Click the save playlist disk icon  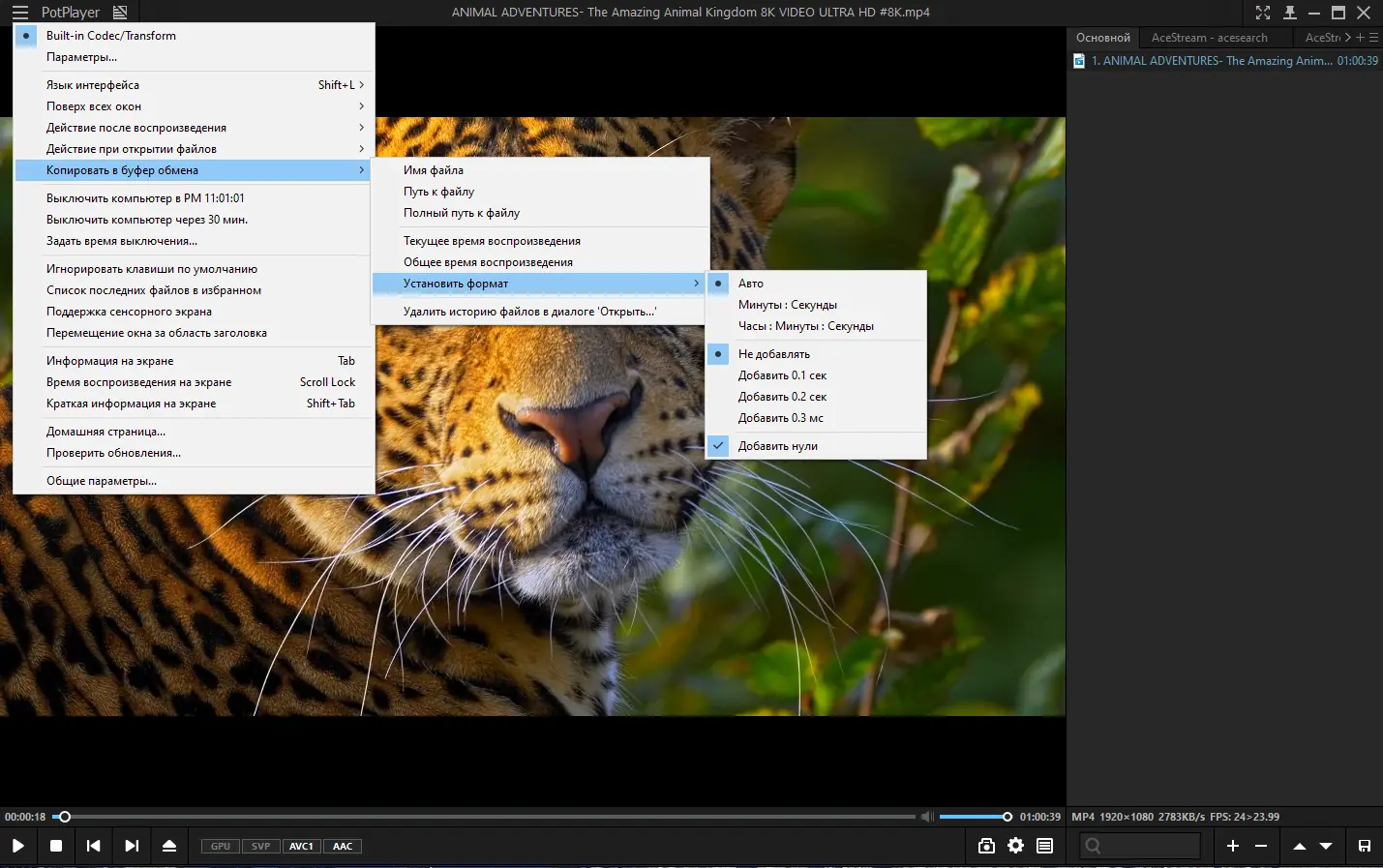tap(1364, 846)
